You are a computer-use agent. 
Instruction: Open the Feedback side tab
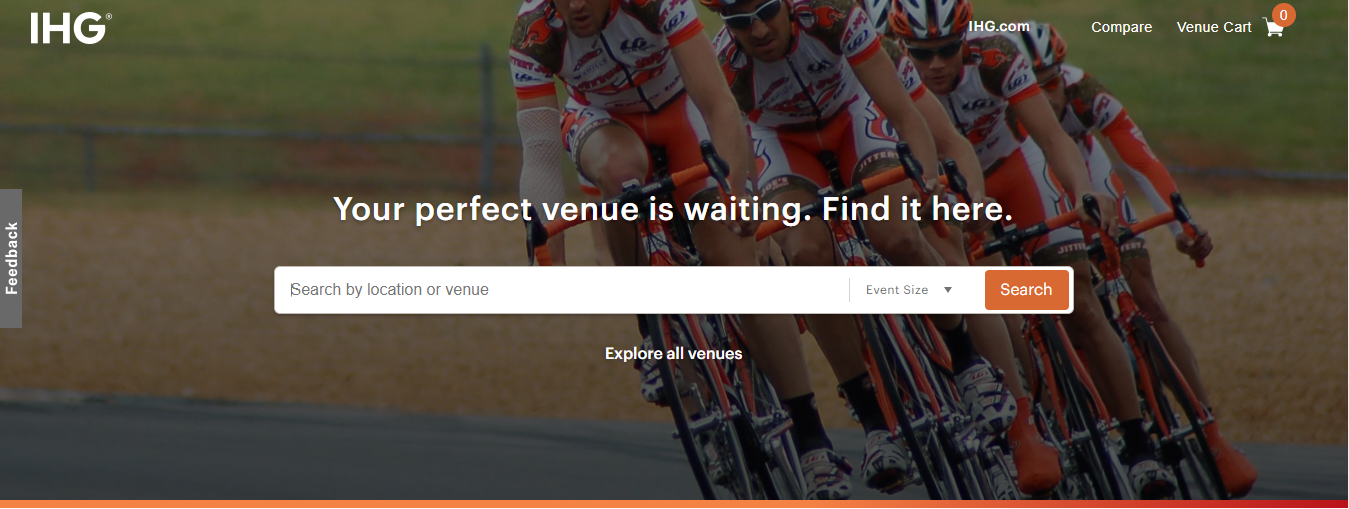(11, 258)
